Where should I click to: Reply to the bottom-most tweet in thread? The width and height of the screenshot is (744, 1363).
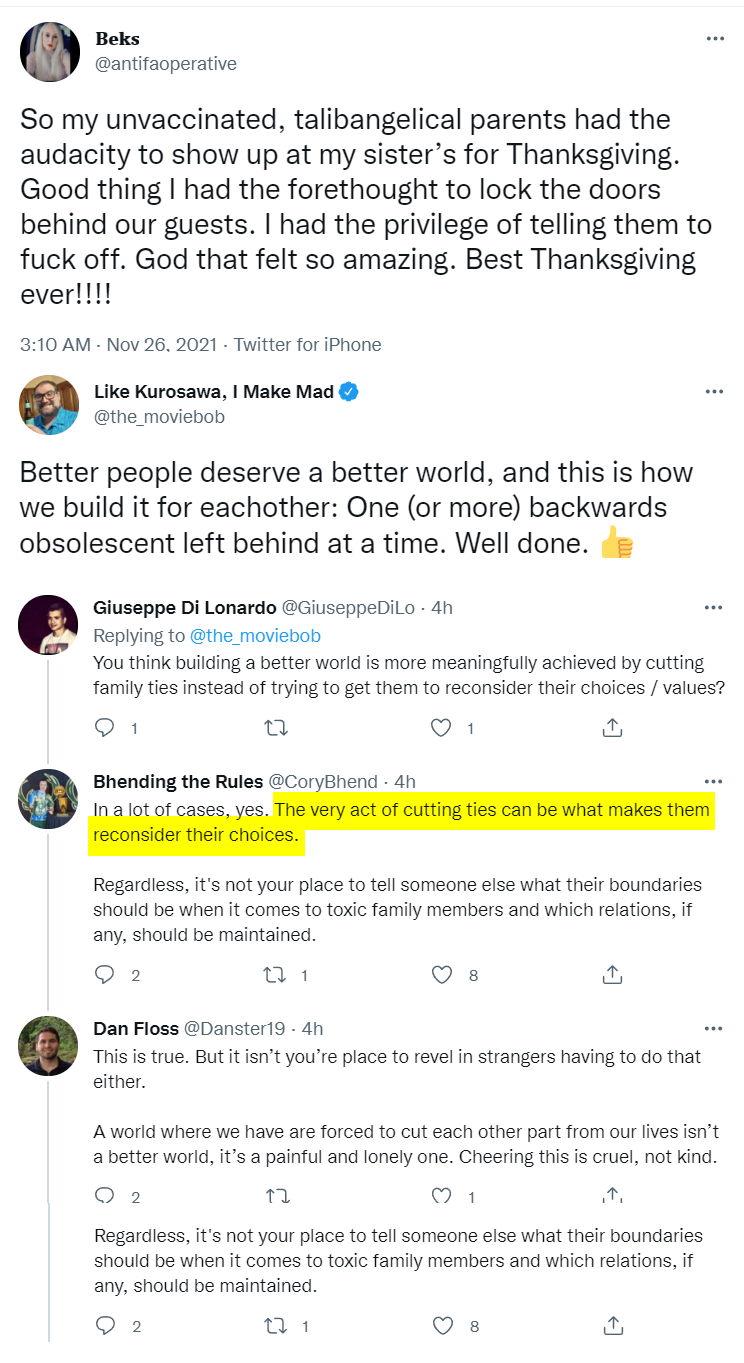105,1326
